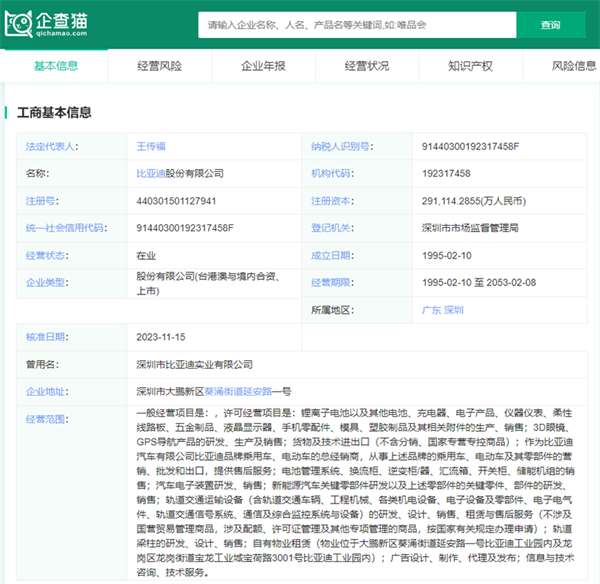The height and width of the screenshot is (584, 600).
Task: Click the former name 深圳市比亚迪实业有限公司
Action: [x=194, y=365]
